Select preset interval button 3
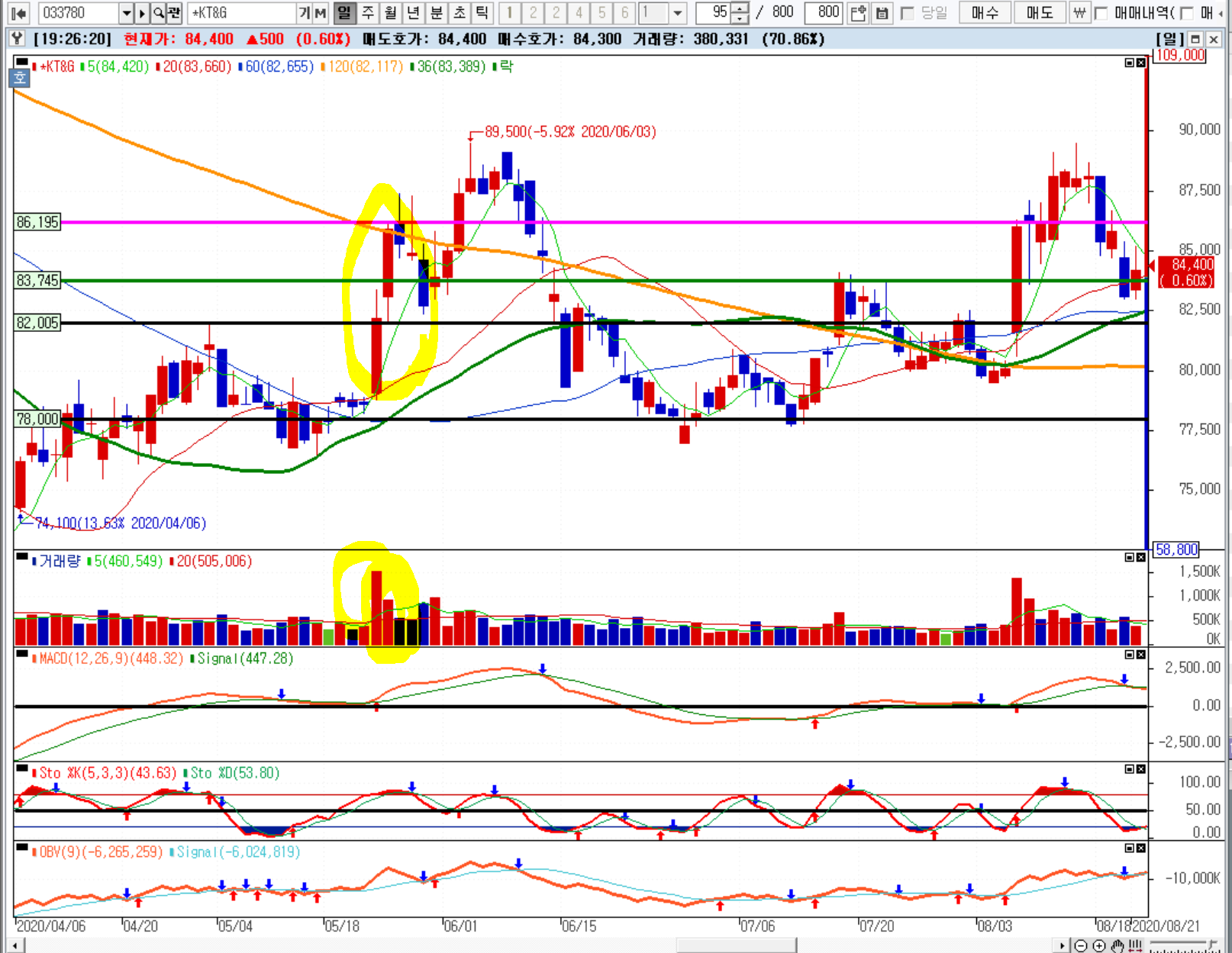Viewport: 1232px width, 953px height. tap(556, 13)
